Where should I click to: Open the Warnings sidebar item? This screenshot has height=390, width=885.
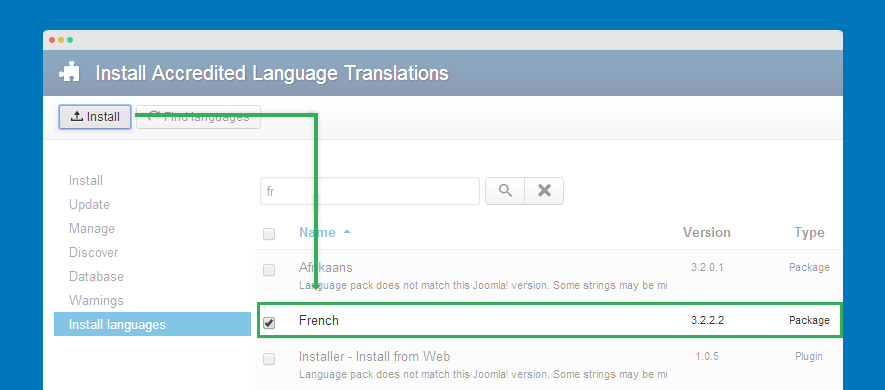(x=96, y=300)
